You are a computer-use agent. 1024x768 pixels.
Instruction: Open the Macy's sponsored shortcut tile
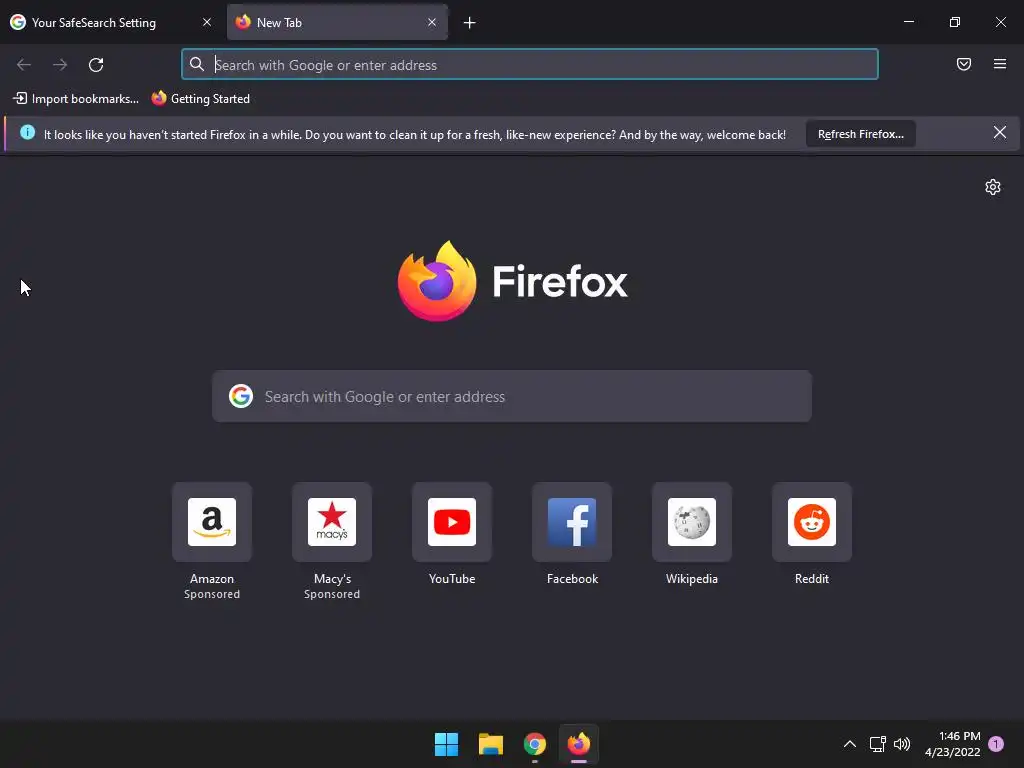click(332, 522)
